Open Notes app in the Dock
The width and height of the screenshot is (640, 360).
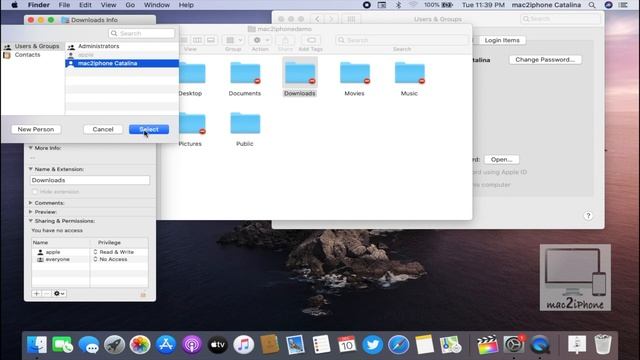[x=424, y=345]
